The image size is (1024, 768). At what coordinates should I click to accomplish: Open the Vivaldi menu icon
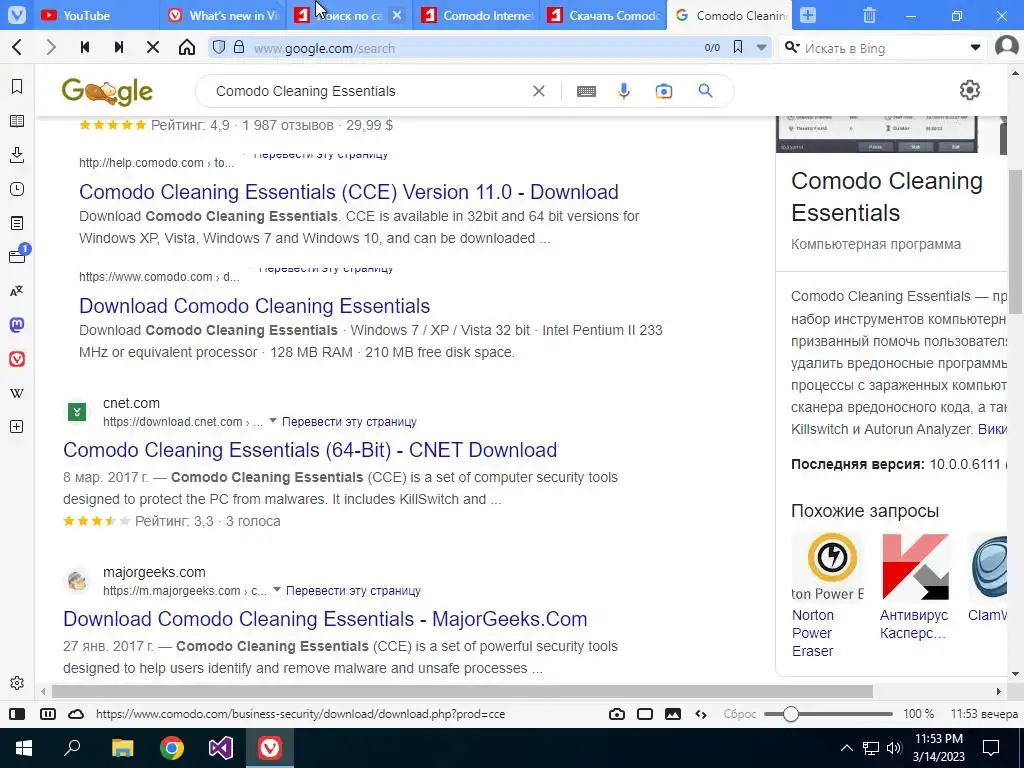(16, 14)
